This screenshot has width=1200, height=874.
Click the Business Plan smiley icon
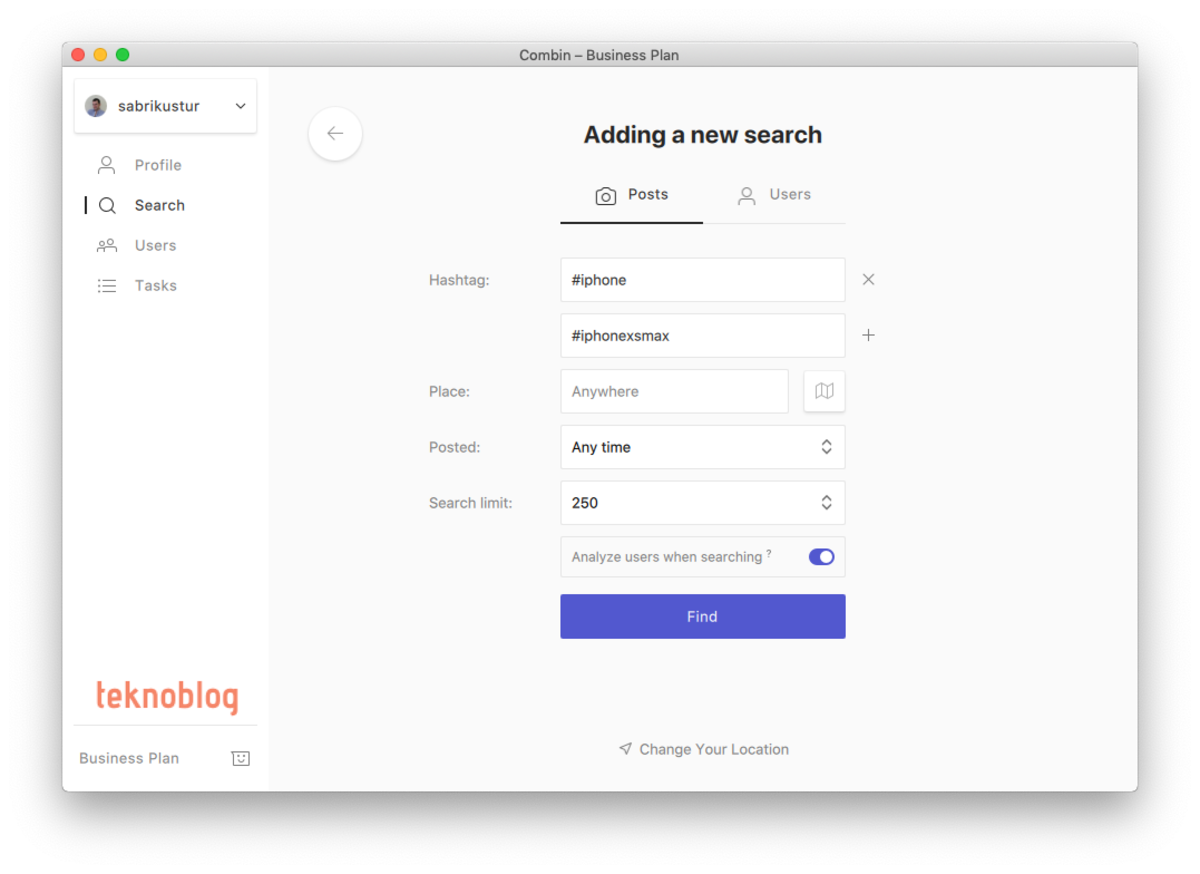pyautogui.click(x=240, y=758)
